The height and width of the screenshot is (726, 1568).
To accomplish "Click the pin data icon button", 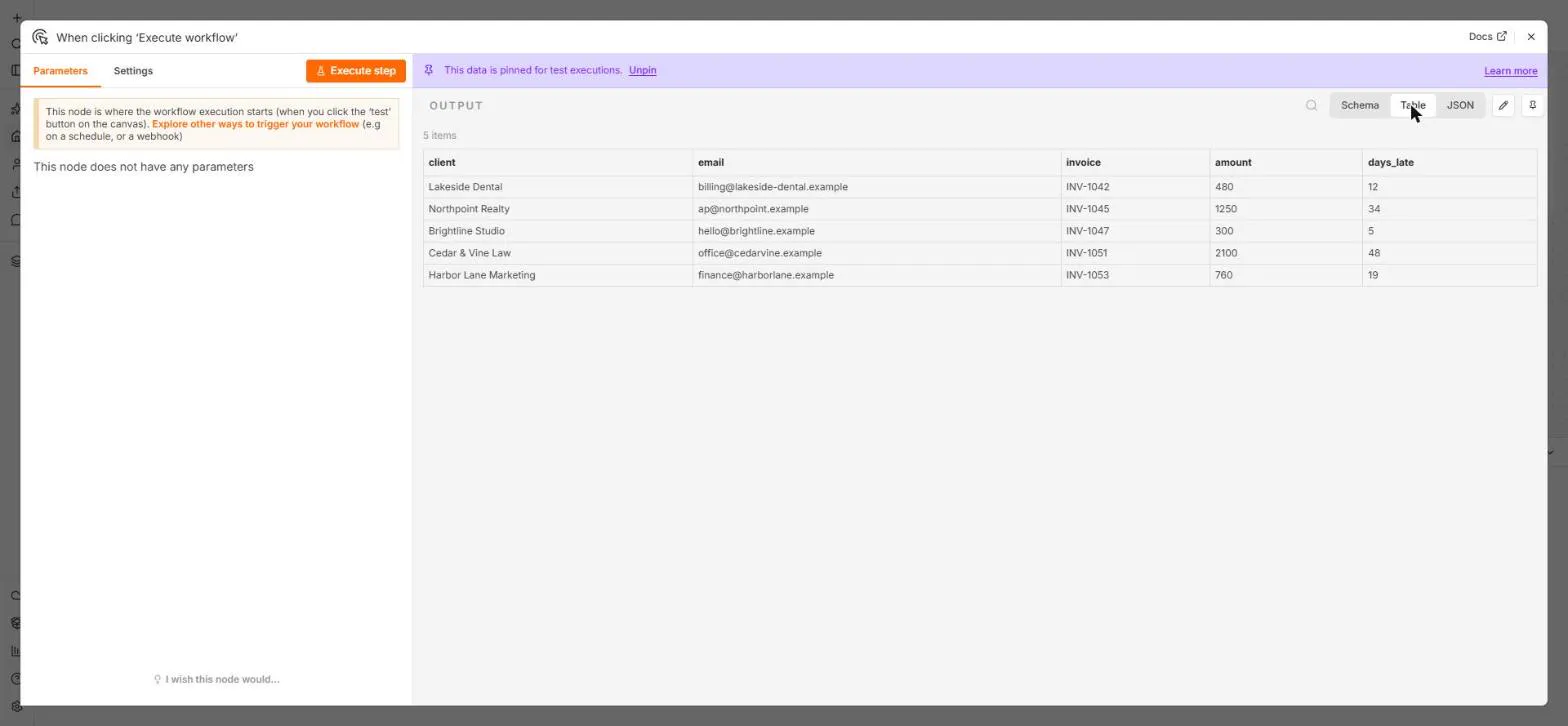I will (1532, 105).
